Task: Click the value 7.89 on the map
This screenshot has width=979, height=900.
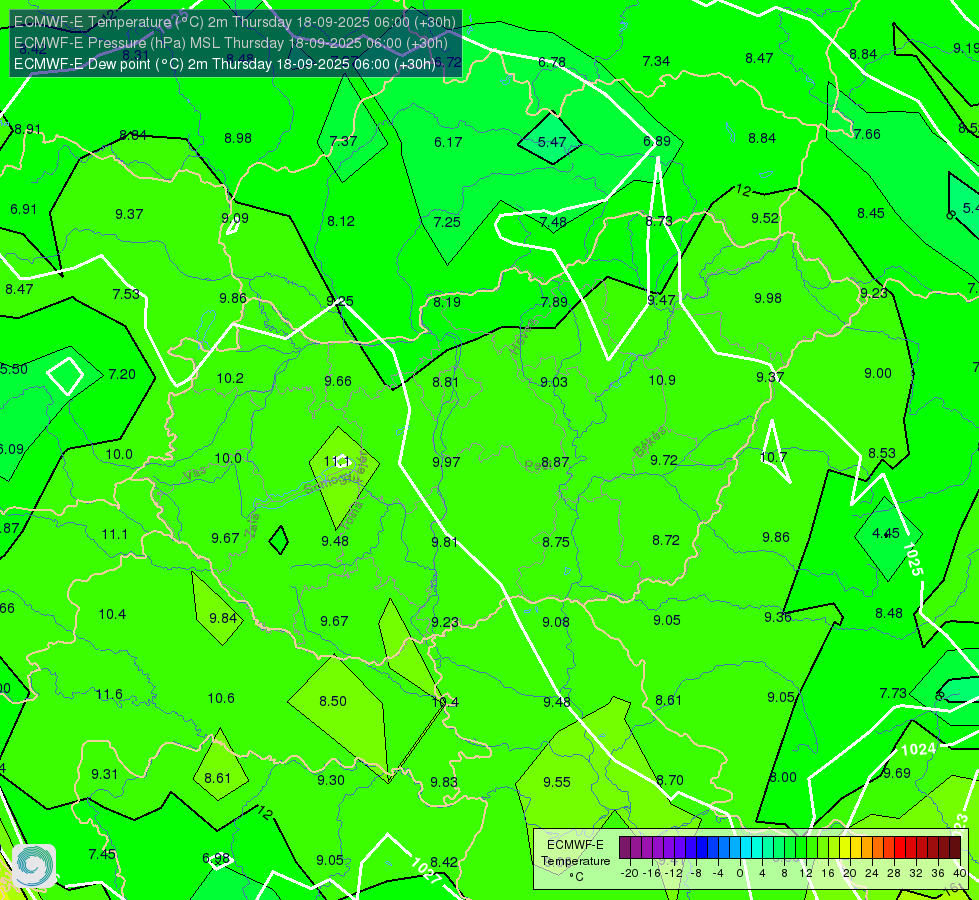Action: (554, 302)
